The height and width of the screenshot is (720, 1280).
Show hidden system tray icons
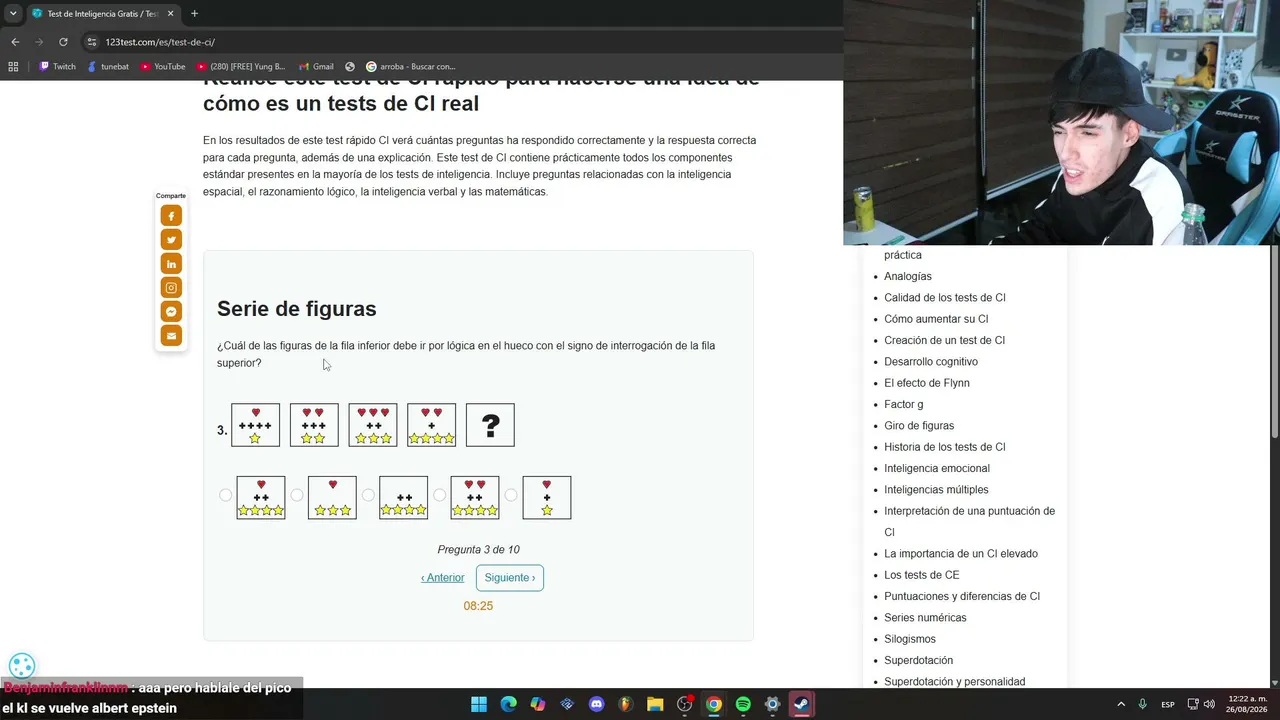[1121, 704]
